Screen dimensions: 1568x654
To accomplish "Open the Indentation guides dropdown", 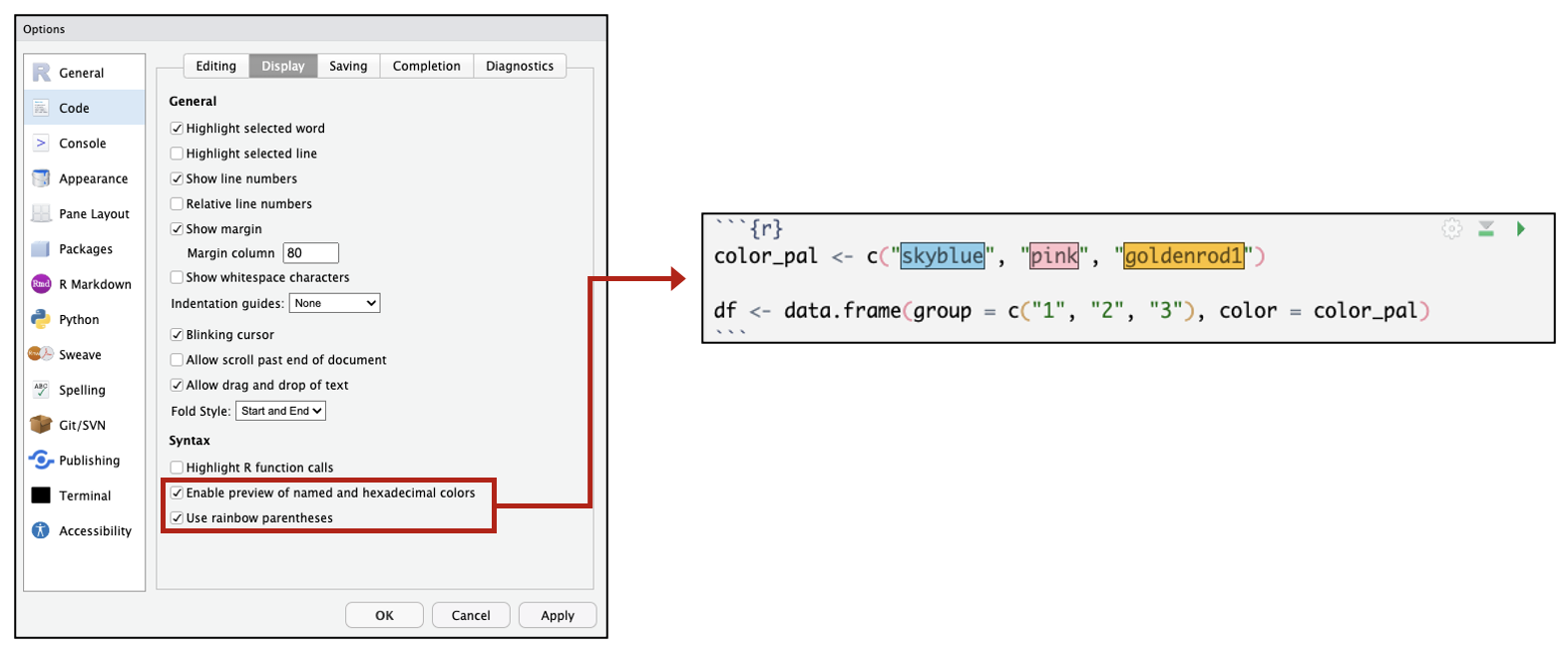I will [x=334, y=303].
